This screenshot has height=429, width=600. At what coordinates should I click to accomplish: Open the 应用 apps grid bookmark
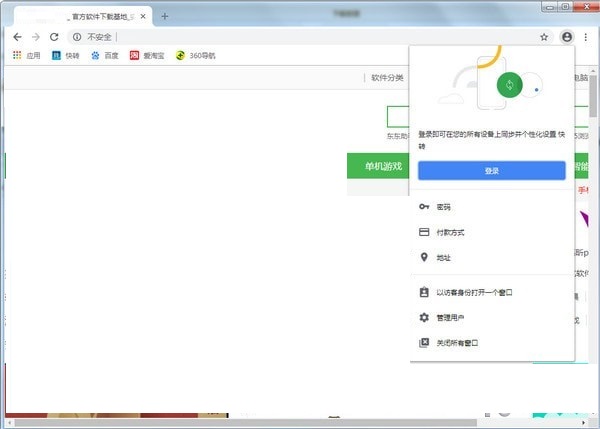[26, 55]
